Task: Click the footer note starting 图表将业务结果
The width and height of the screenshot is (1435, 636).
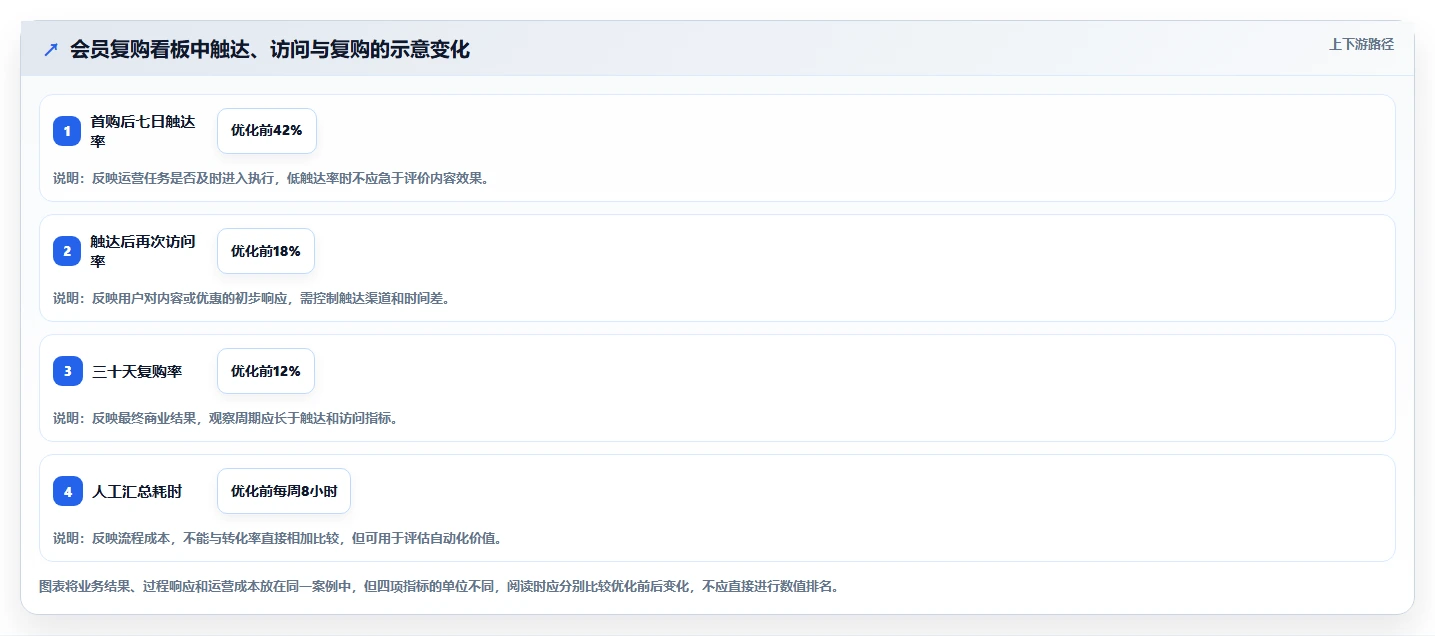Action: click(x=438, y=586)
